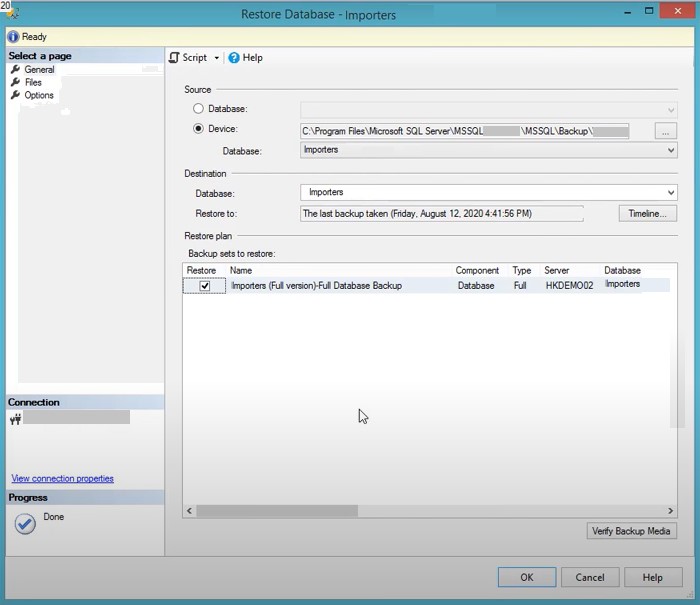Screen dimensions: 700x605
Task: Expand the source Database dropdown under Device
Action: [x=670, y=150]
